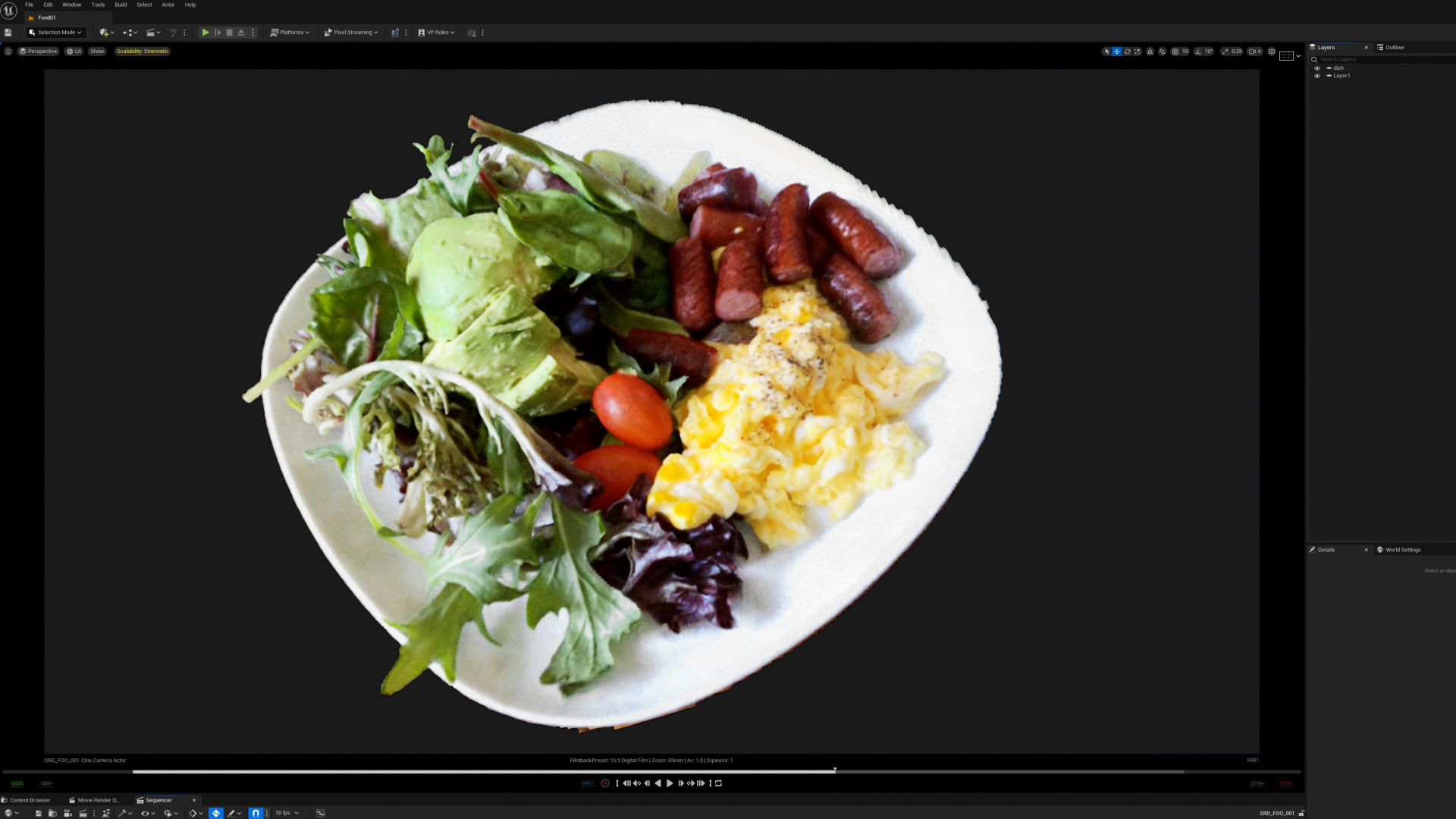Open the Selection Mode dropdown
The height and width of the screenshot is (819, 1456).
(55, 33)
